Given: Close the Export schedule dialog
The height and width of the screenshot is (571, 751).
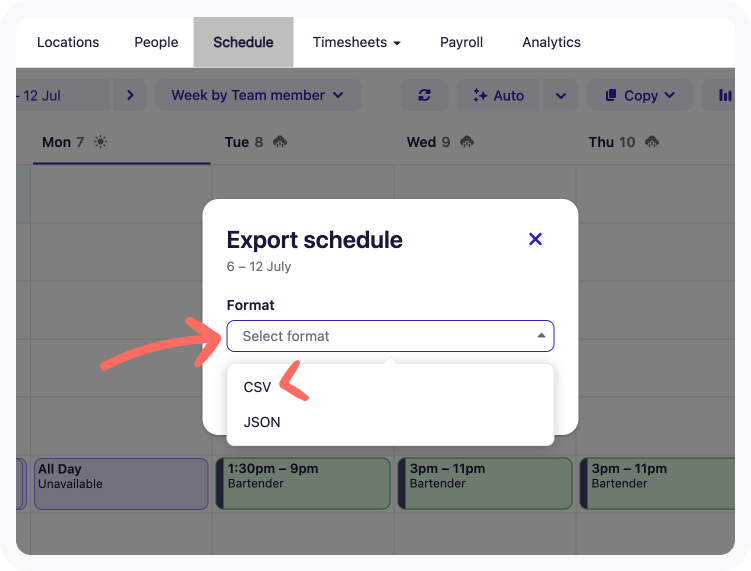Looking at the screenshot, I should [x=535, y=239].
